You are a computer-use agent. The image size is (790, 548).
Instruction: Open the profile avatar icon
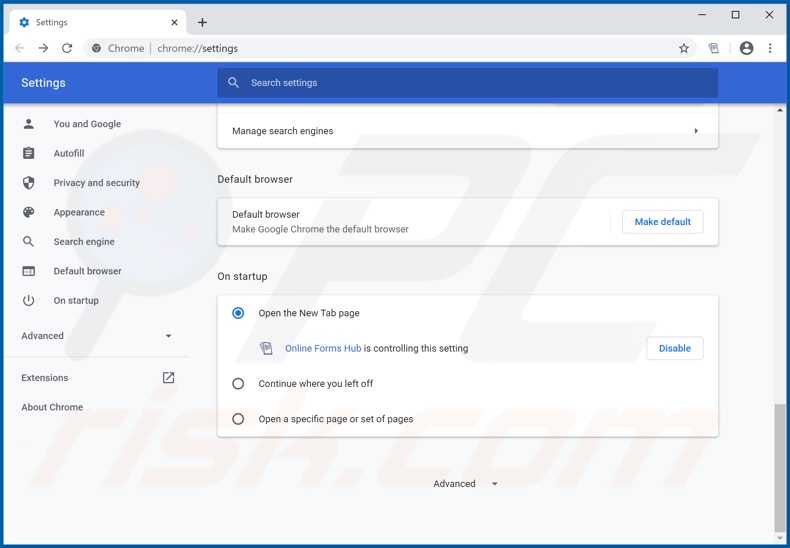pyautogui.click(x=746, y=48)
